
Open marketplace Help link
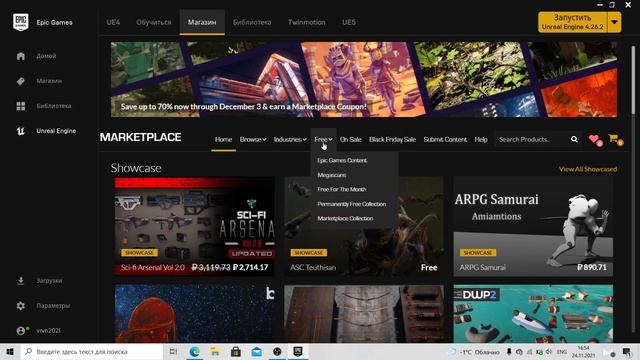(x=481, y=140)
